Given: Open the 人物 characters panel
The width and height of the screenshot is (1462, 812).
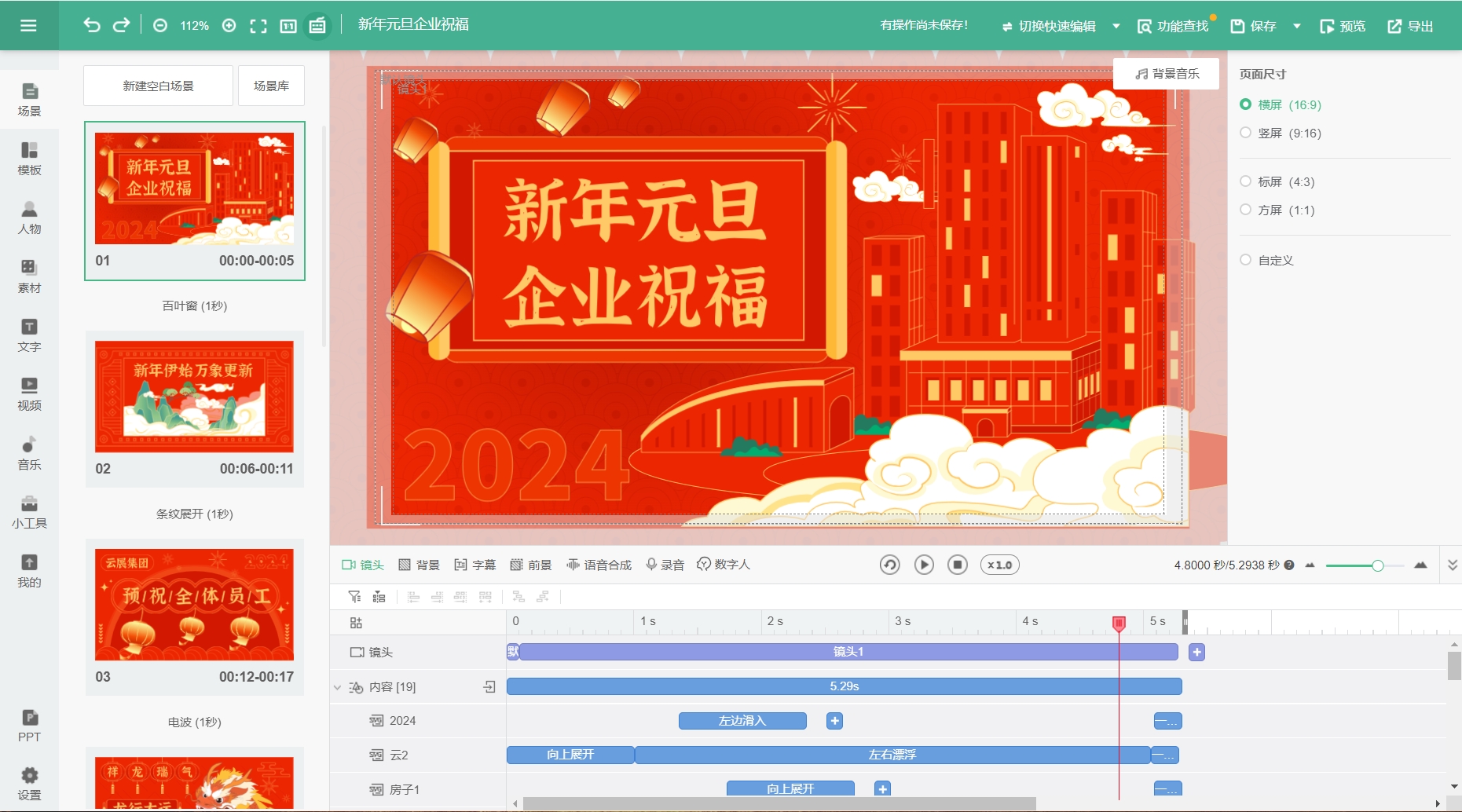Looking at the screenshot, I should (x=29, y=218).
